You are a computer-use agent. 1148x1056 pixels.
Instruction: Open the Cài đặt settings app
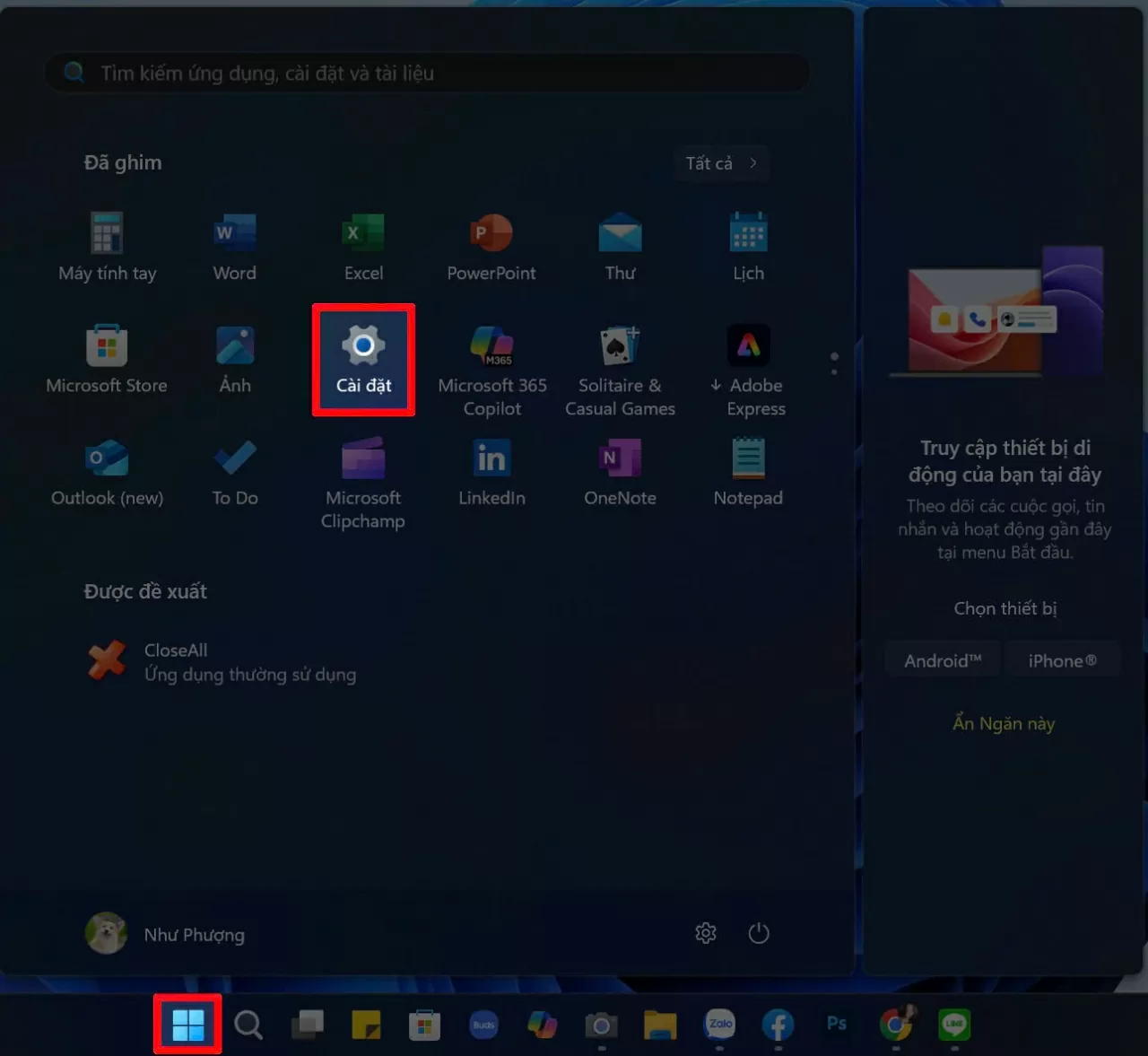coord(363,359)
